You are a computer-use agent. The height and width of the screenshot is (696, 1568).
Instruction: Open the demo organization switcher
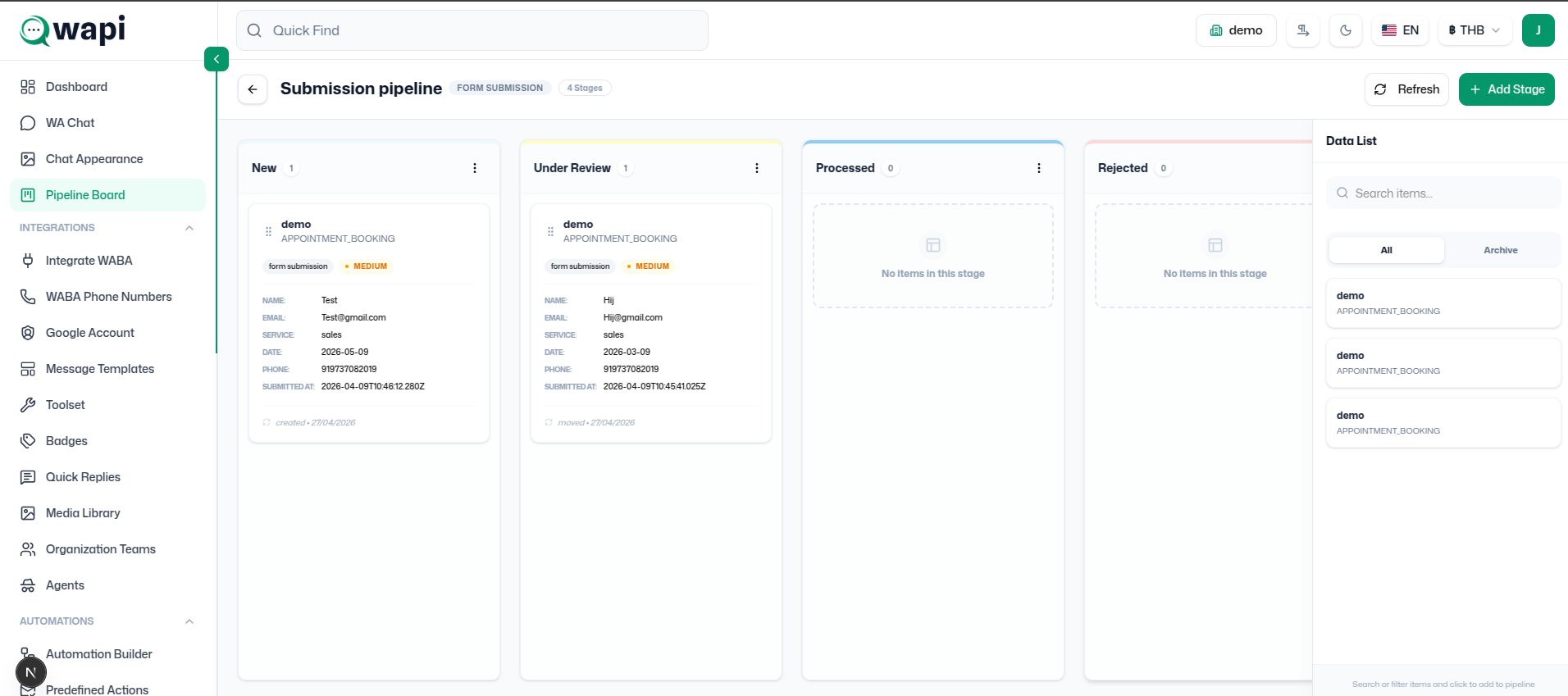pos(1236,30)
